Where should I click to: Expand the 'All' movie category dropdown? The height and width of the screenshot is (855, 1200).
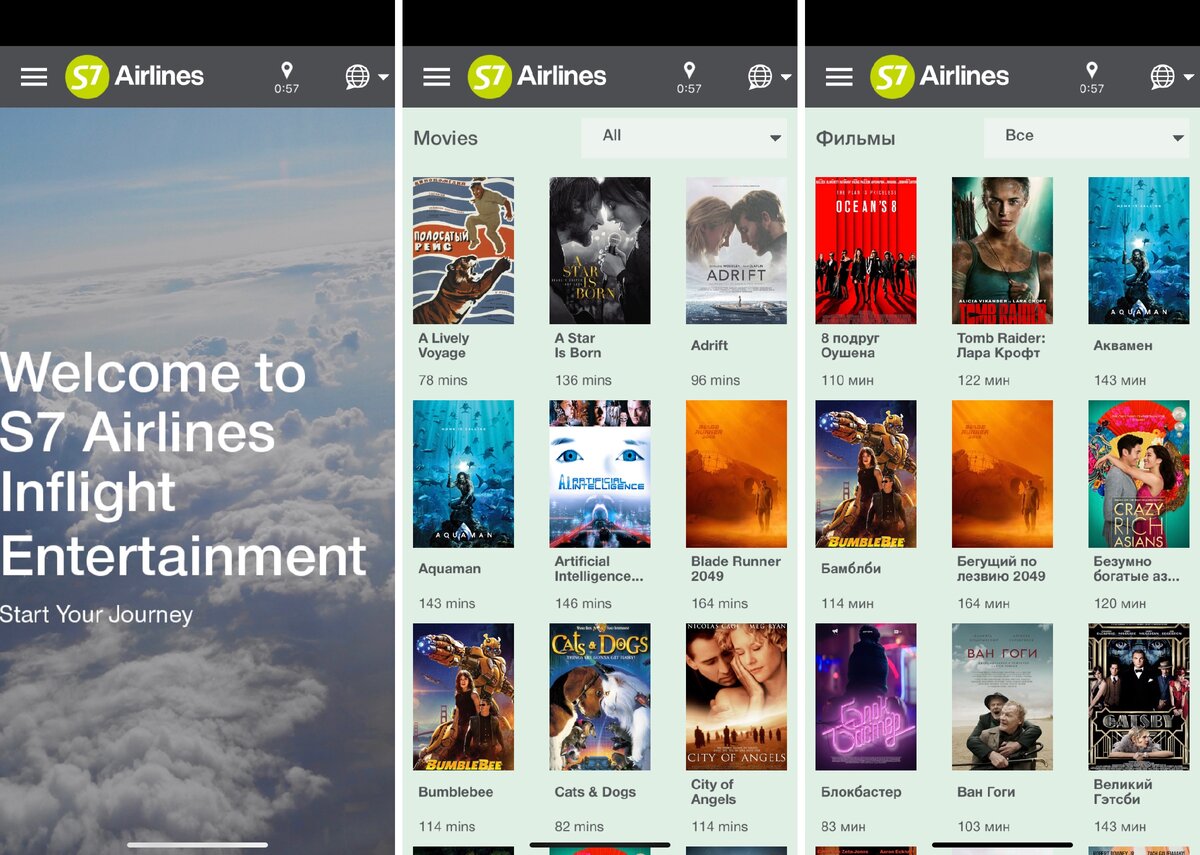[x=684, y=137]
